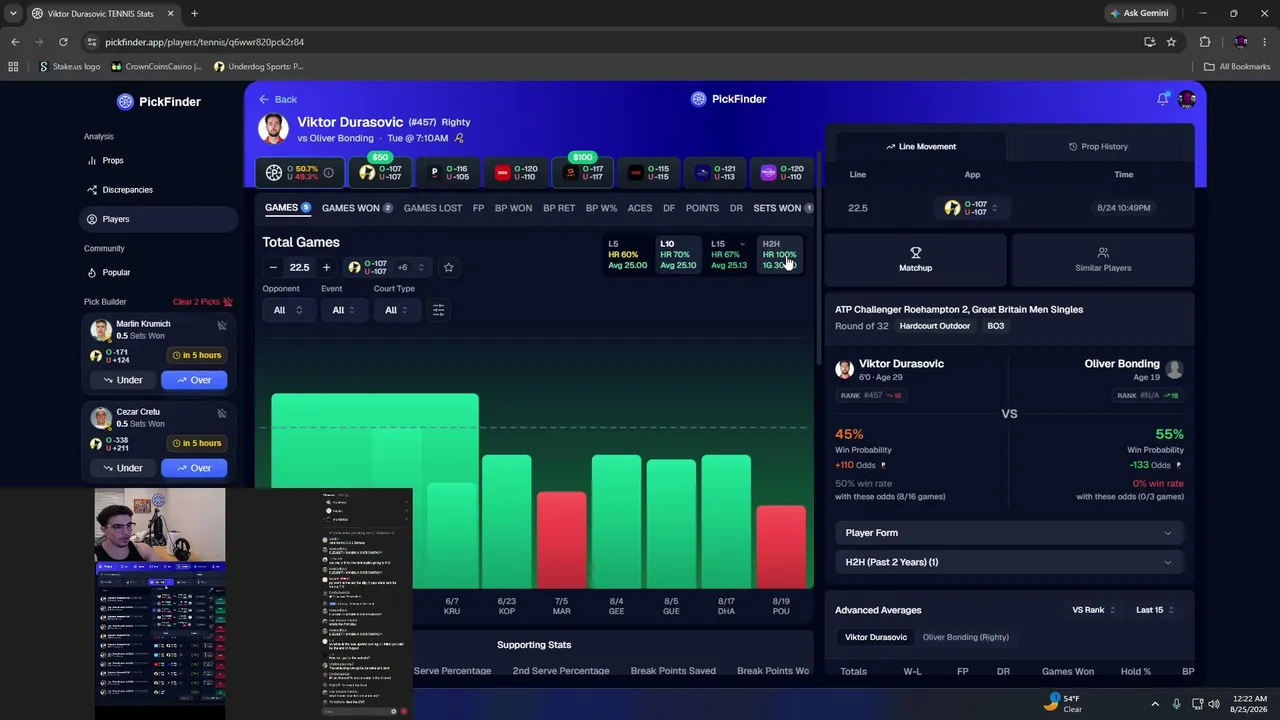Open the advanced filter sliders button

(x=438, y=310)
